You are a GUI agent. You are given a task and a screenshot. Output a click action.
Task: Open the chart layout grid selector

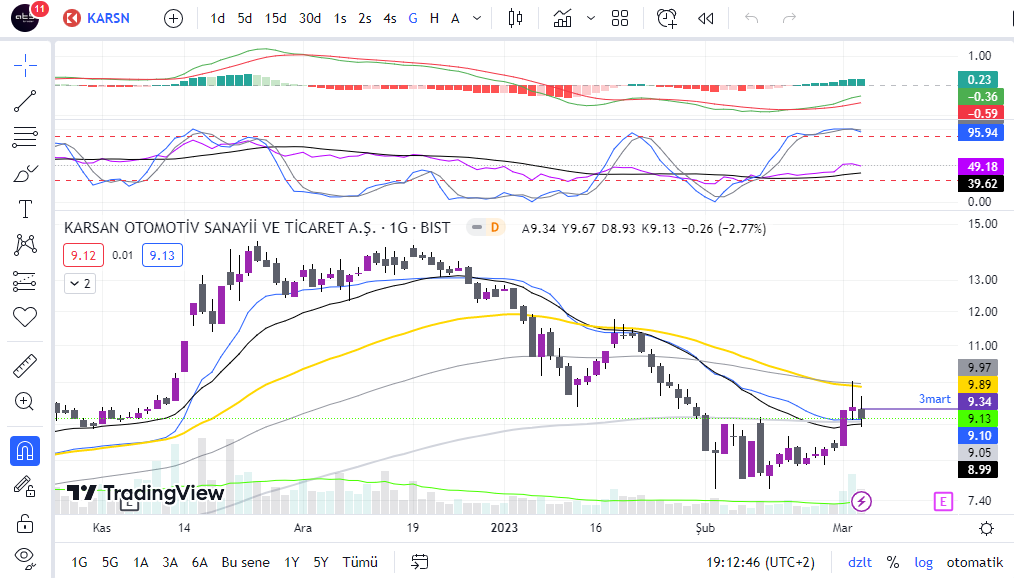coord(620,18)
